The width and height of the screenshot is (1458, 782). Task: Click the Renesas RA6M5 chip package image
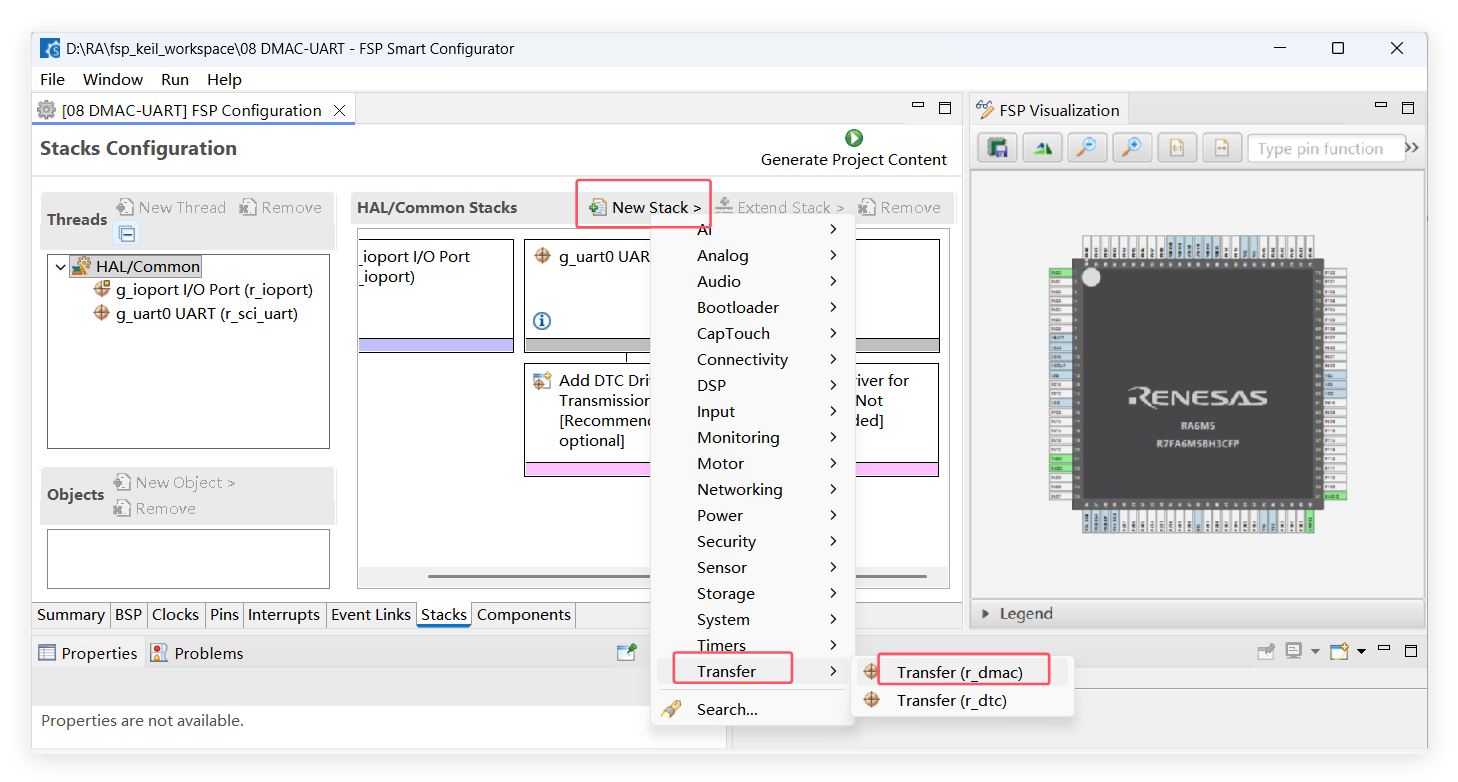[x=1198, y=385]
